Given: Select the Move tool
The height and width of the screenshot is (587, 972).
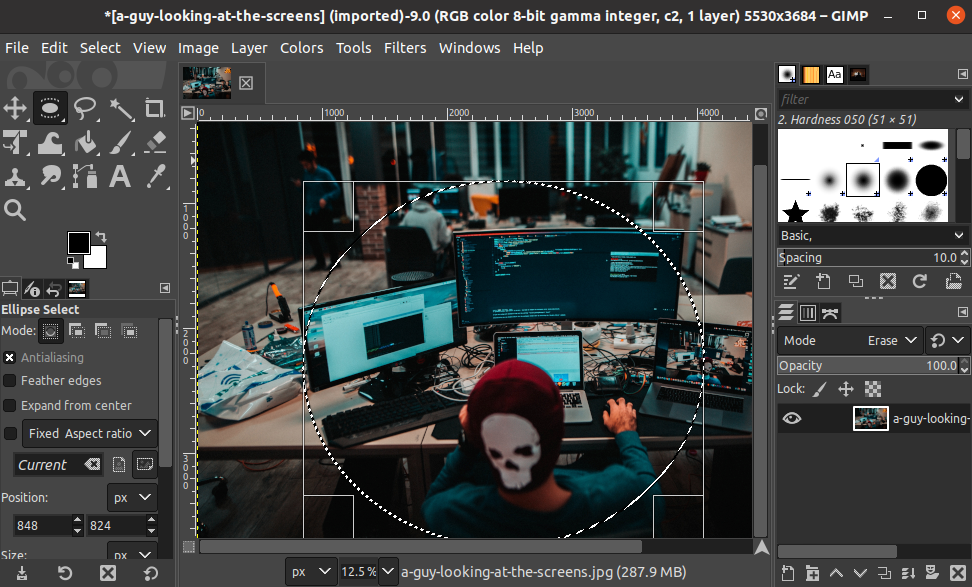Looking at the screenshot, I should point(15,108).
